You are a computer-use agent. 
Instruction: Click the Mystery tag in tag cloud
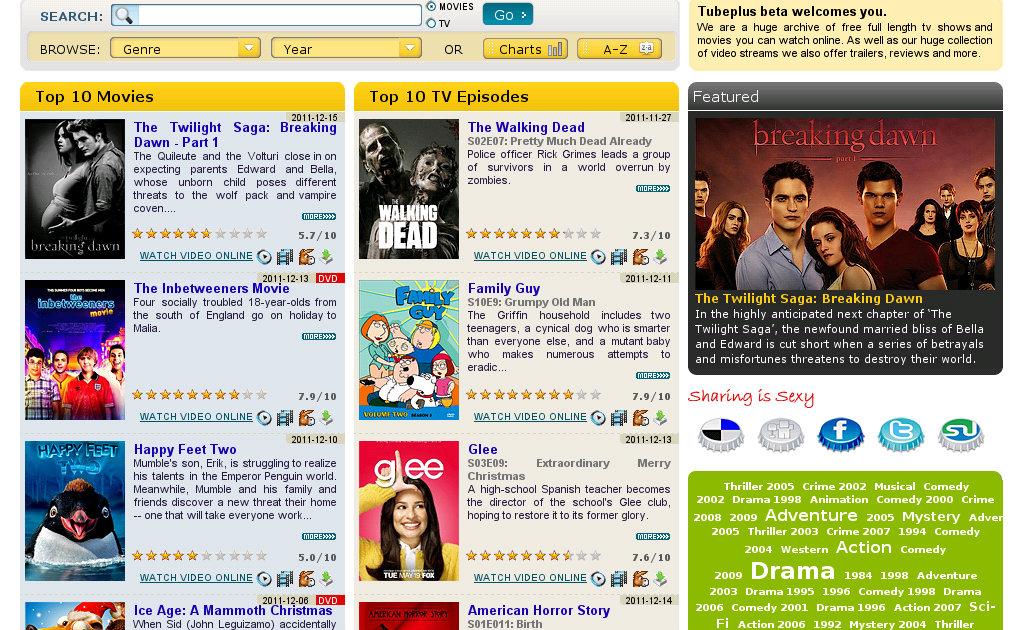[931, 517]
